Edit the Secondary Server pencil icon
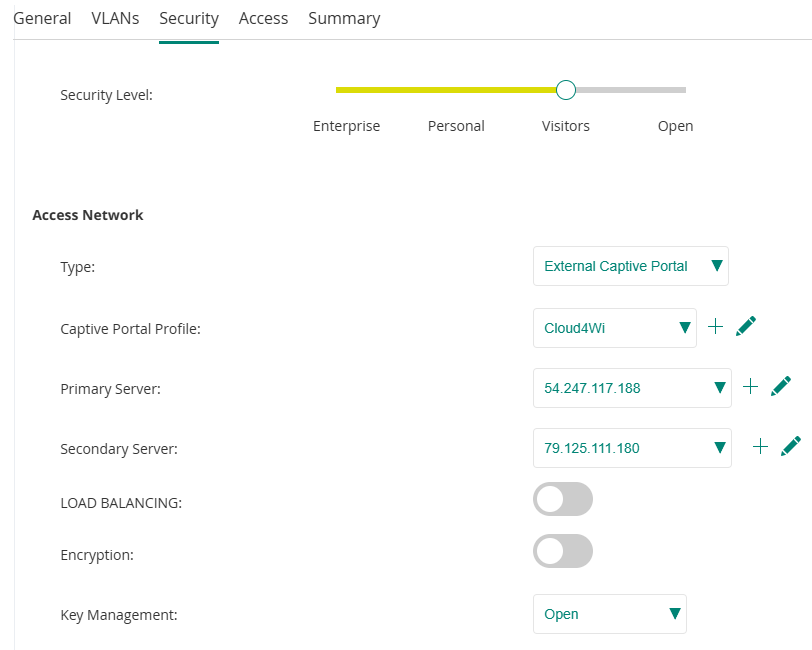Screen dimensions: 812x650 [x=791, y=447]
